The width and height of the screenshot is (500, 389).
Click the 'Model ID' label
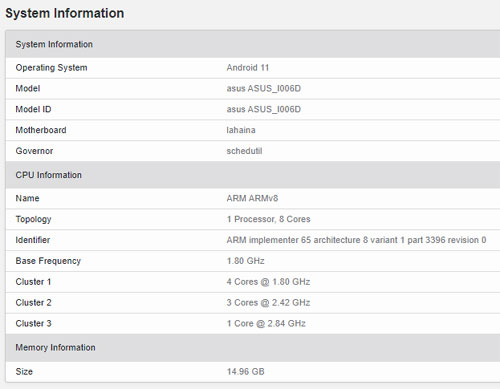click(x=33, y=109)
